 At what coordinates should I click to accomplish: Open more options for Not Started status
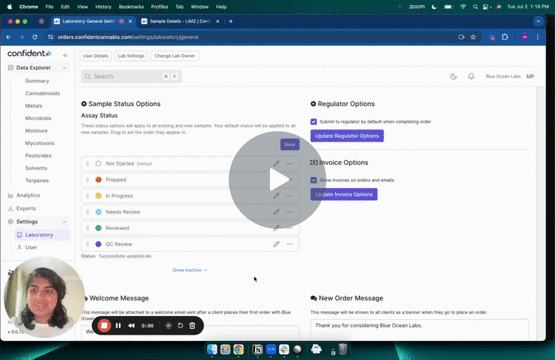click(x=290, y=164)
